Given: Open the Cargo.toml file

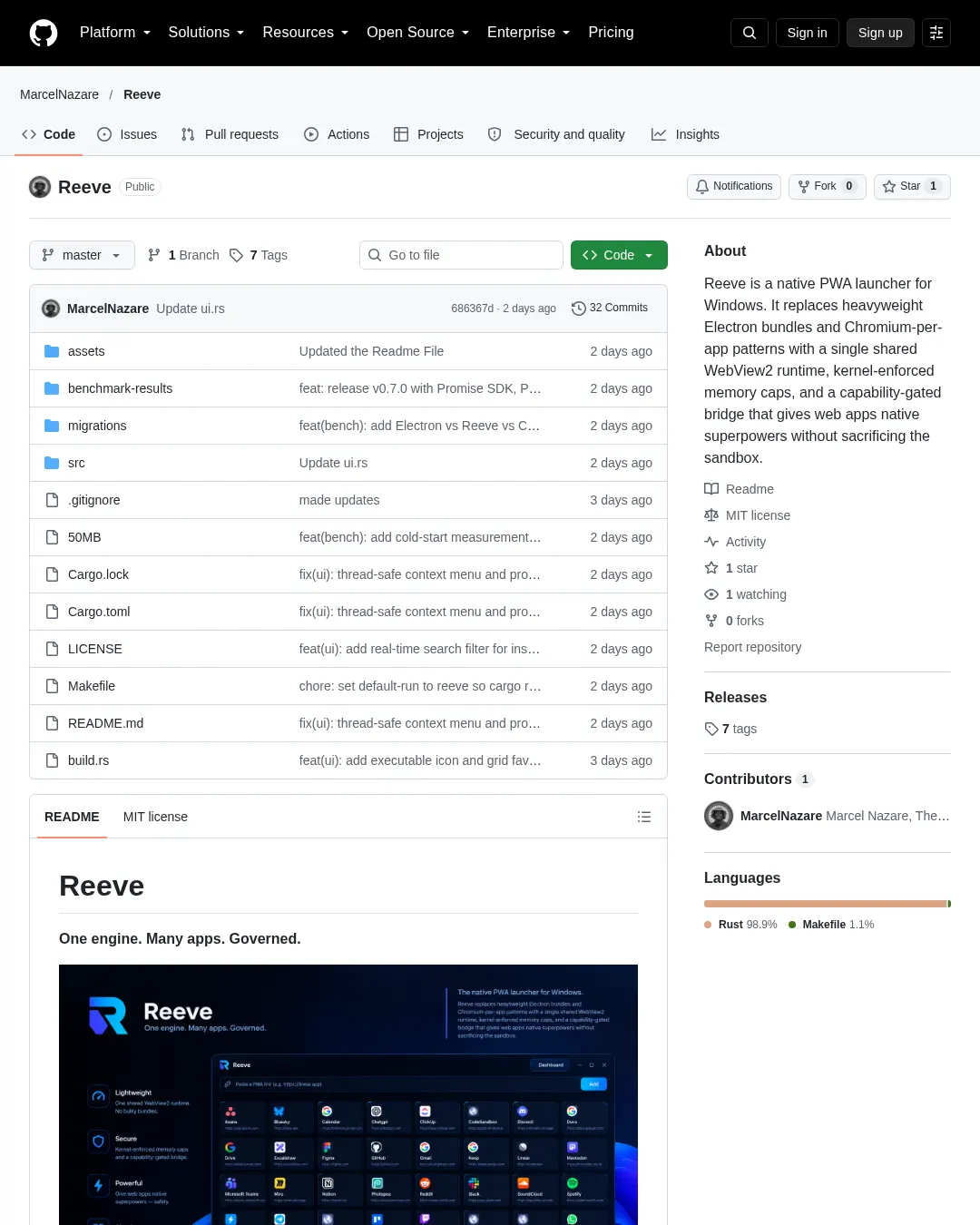Looking at the screenshot, I should point(99,612).
